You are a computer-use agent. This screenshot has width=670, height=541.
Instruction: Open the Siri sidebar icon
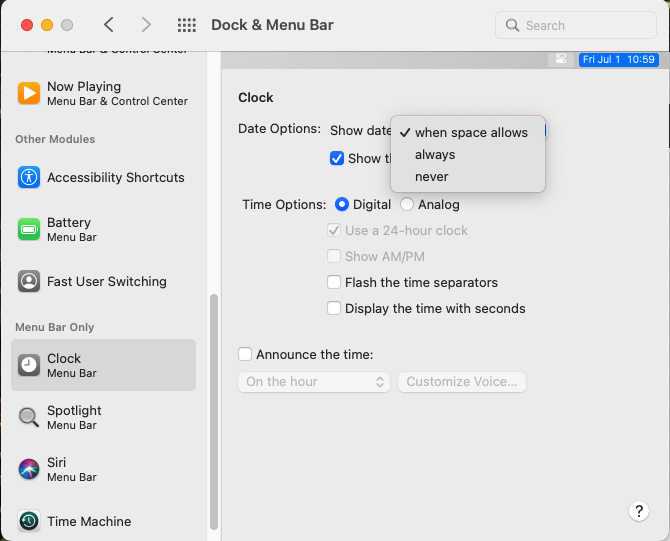pyautogui.click(x=29, y=469)
